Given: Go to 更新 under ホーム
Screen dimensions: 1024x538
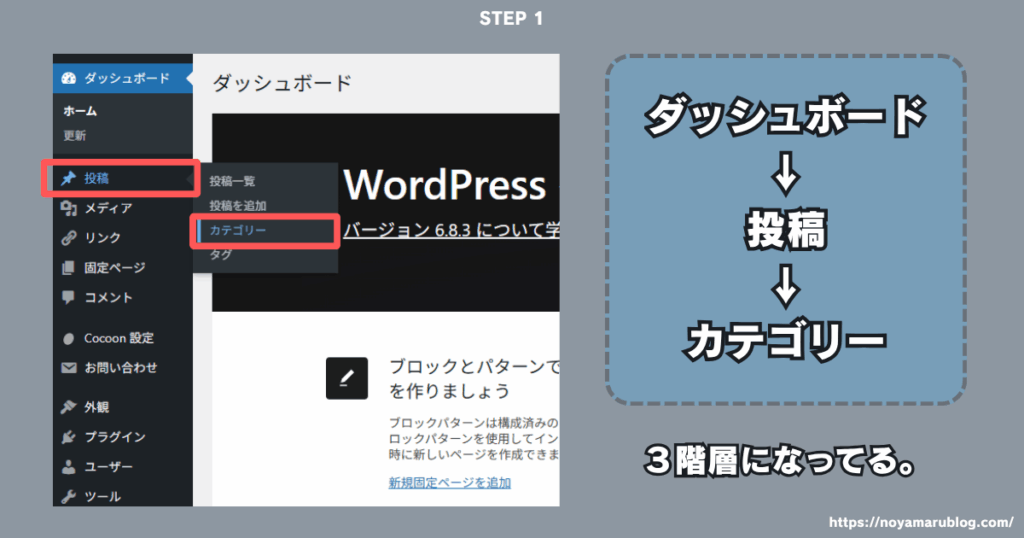Looking at the screenshot, I should coord(75,135).
